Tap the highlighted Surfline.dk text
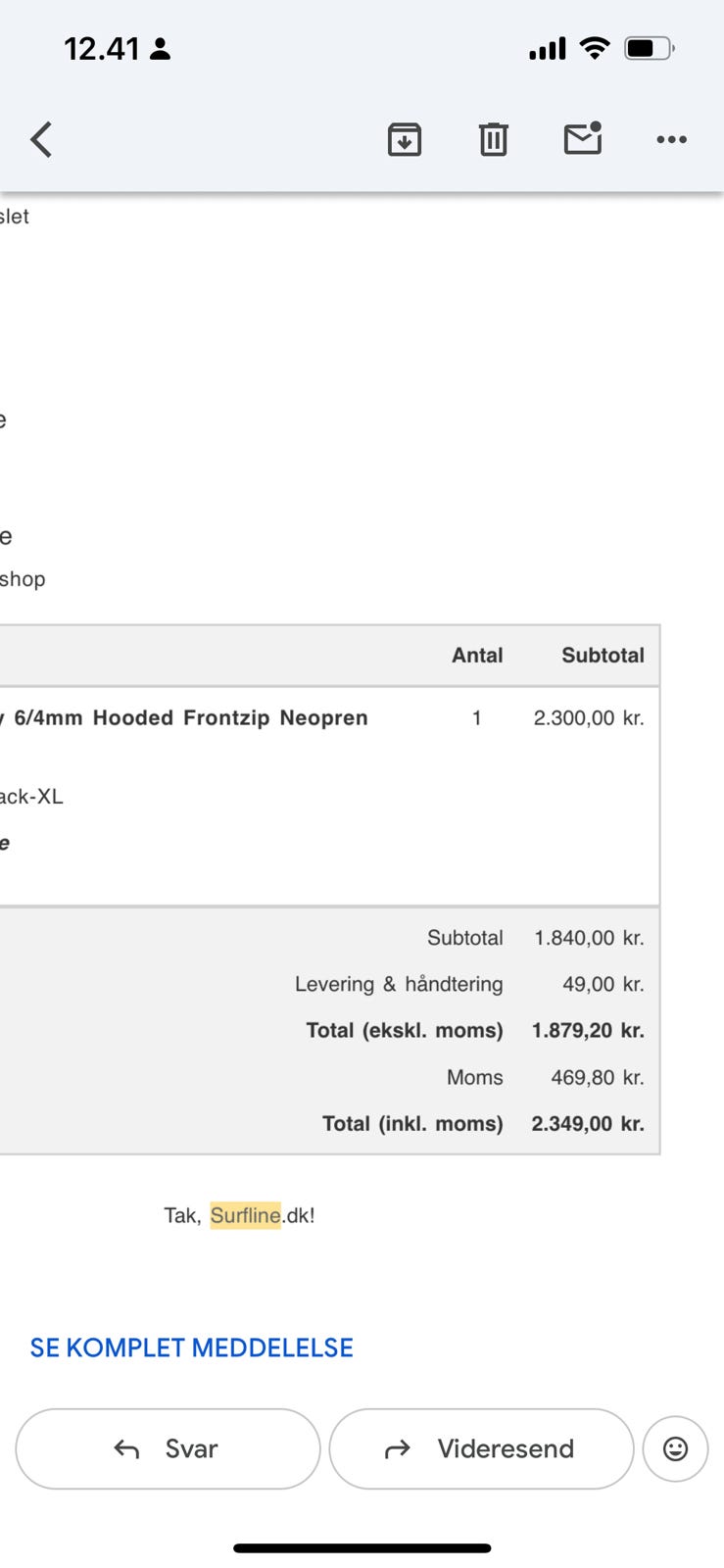This screenshot has width=724, height=1568. [x=246, y=1215]
